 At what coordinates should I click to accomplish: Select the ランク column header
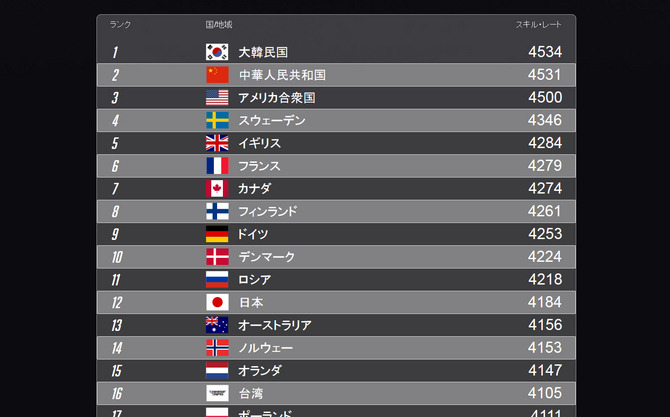[120, 24]
